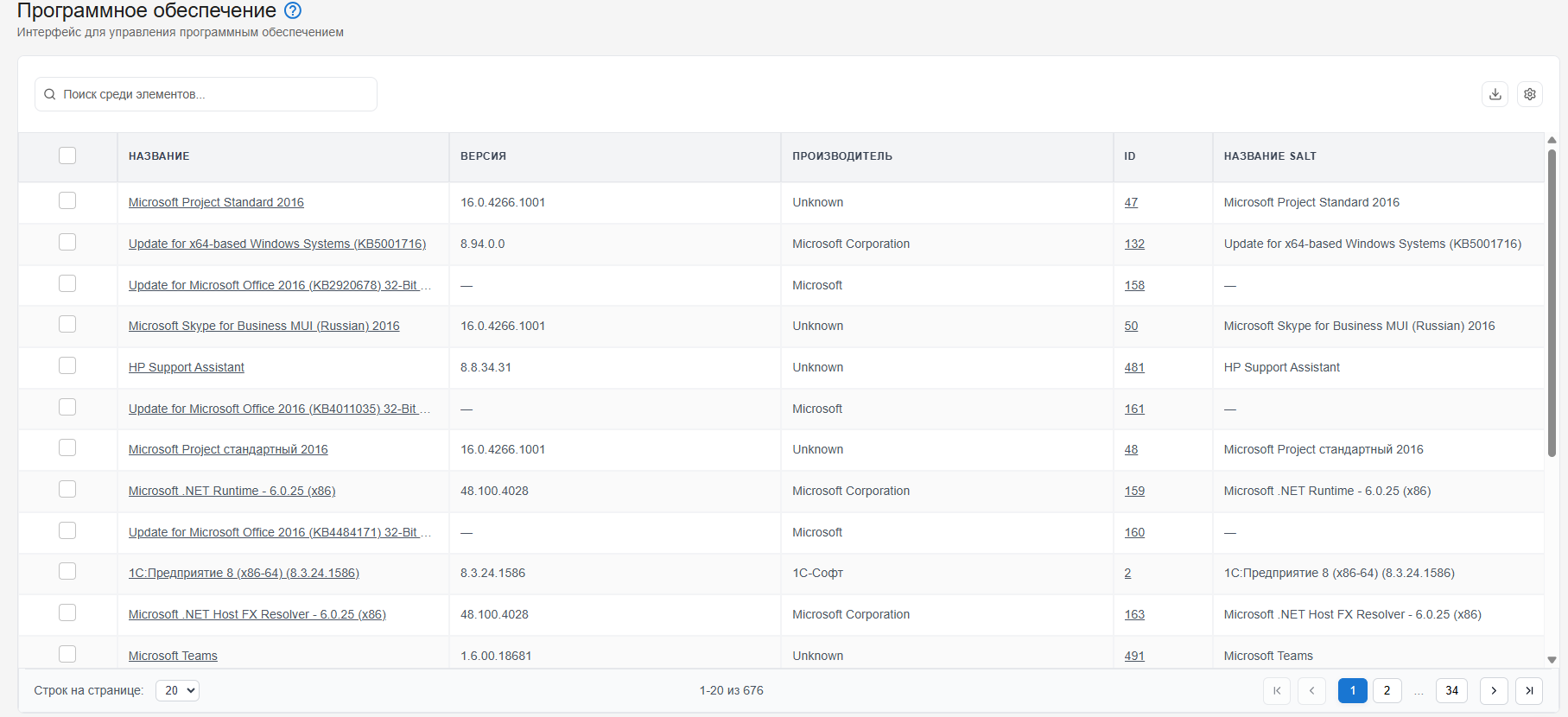Go to next page chevron
1568x717 pixels.
click(1494, 690)
